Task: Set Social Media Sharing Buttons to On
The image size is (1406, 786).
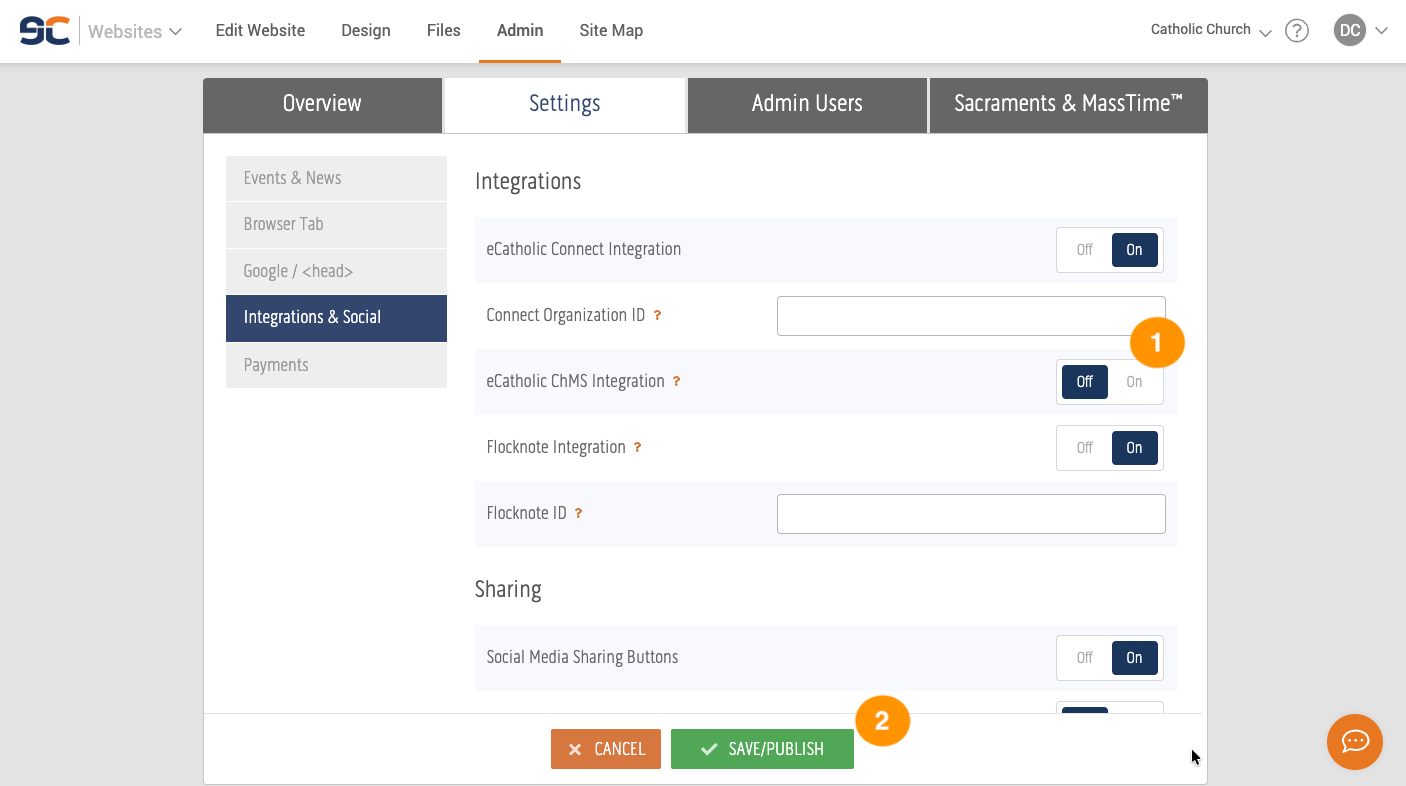Action: tap(1134, 658)
